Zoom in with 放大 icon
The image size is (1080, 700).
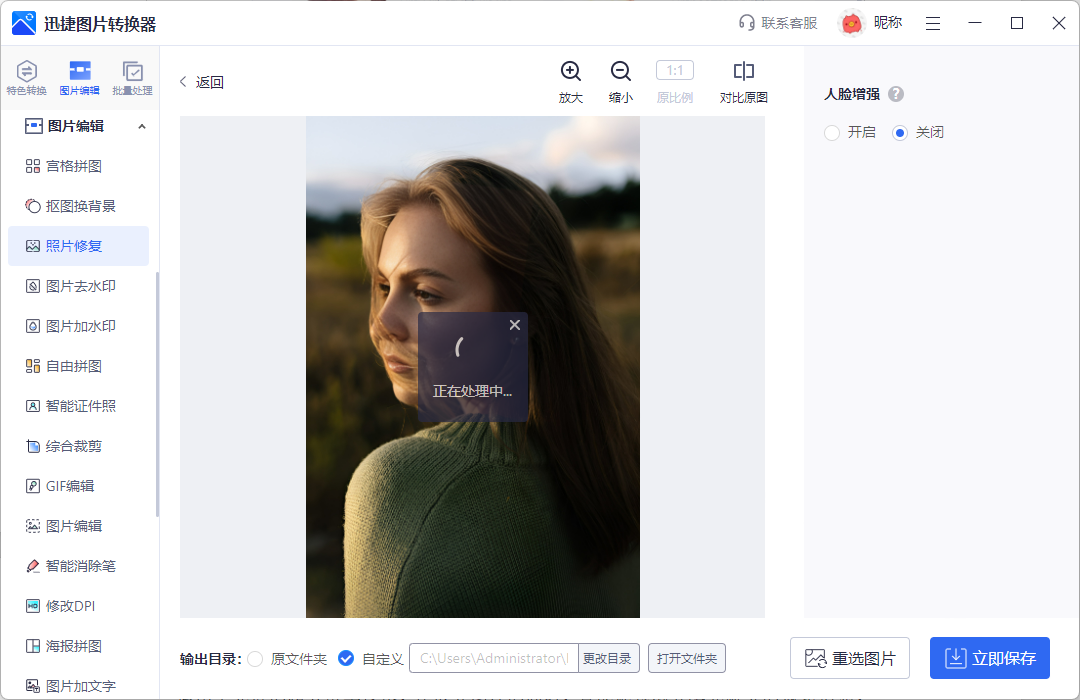tap(570, 82)
